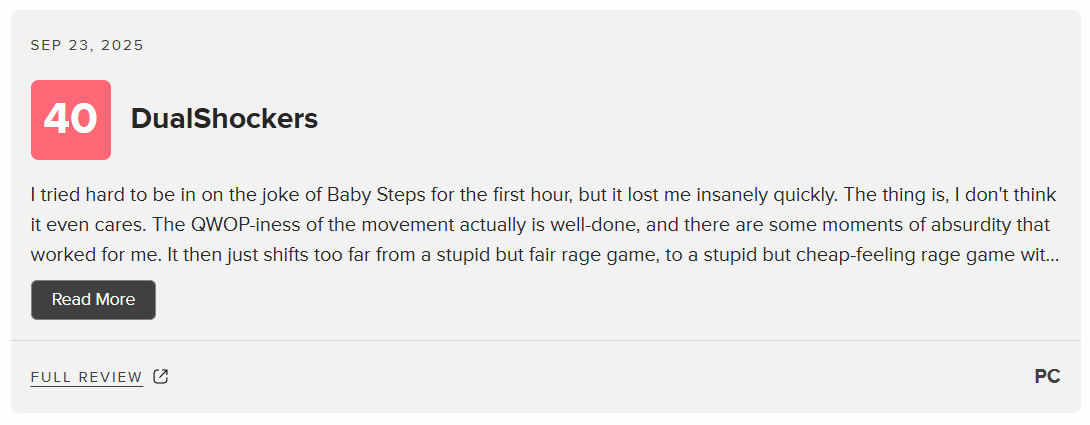
Task: Click the word 'More' on the dark button
Action: (115, 300)
